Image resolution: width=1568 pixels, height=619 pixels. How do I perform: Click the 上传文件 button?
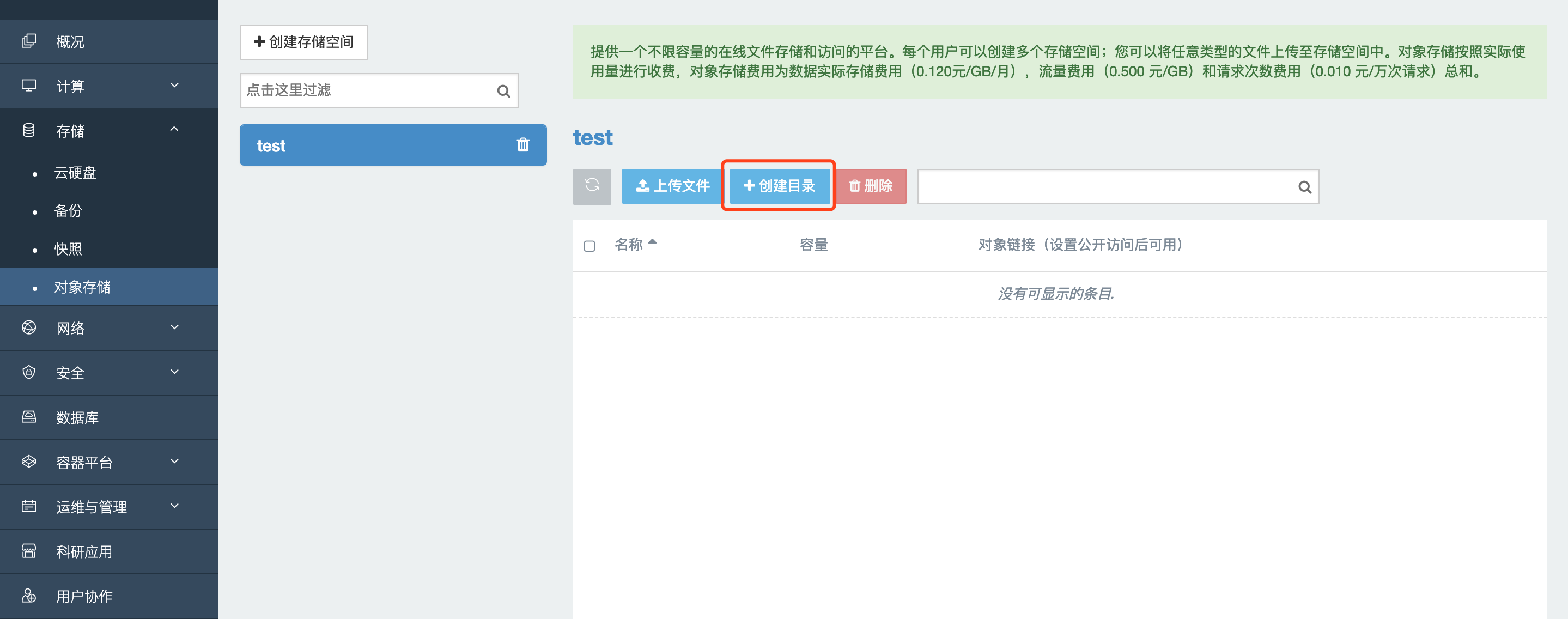coord(673,186)
